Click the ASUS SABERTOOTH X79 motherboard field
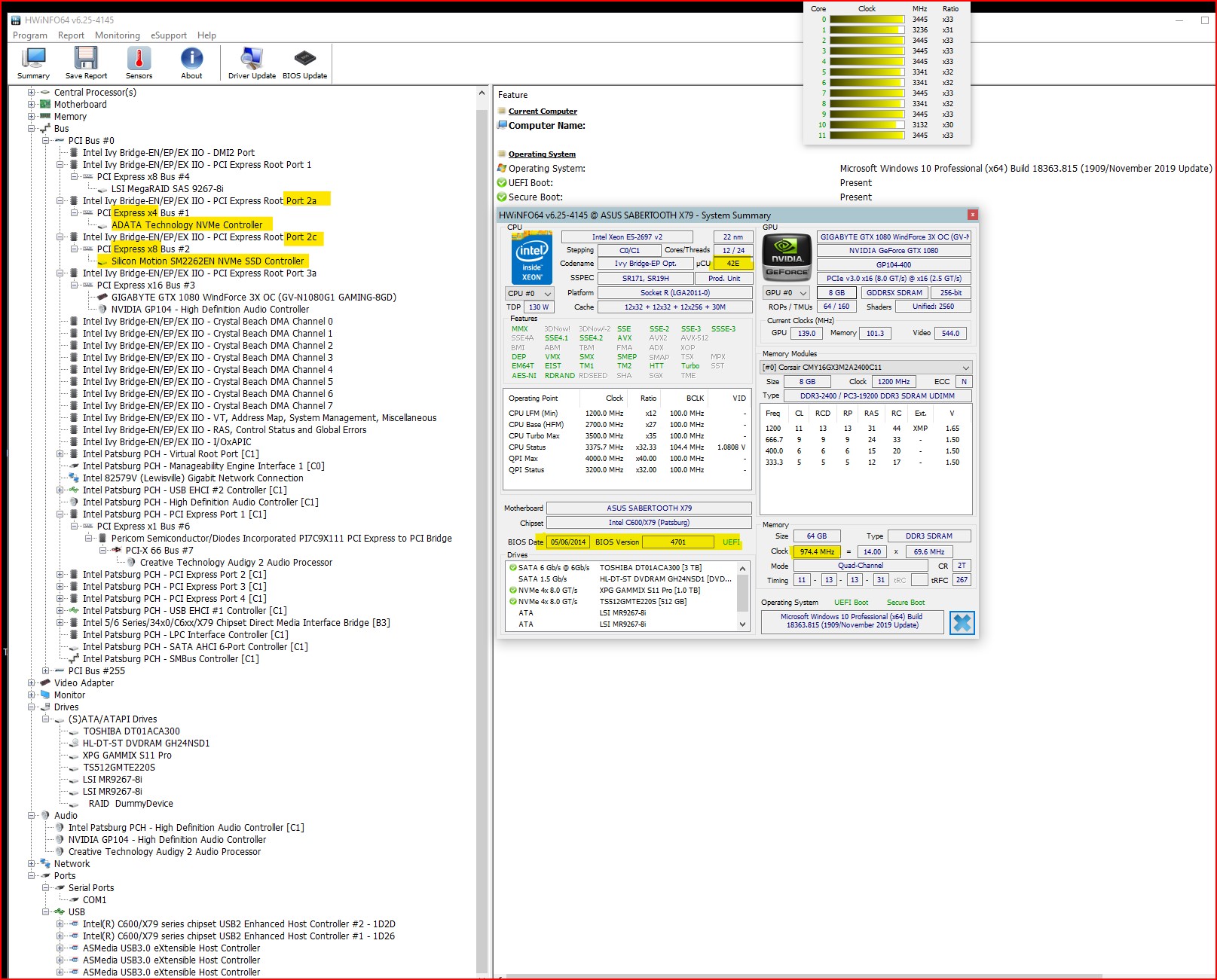This screenshot has width=1217, height=980. (x=649, y=508)
